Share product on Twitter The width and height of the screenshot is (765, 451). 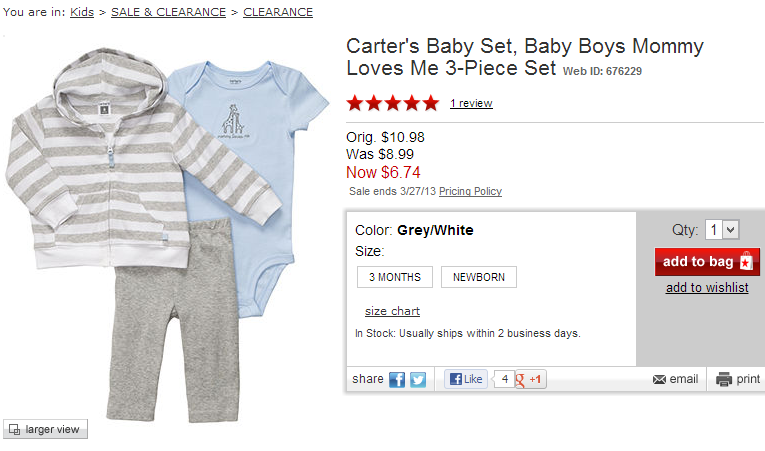418,380
